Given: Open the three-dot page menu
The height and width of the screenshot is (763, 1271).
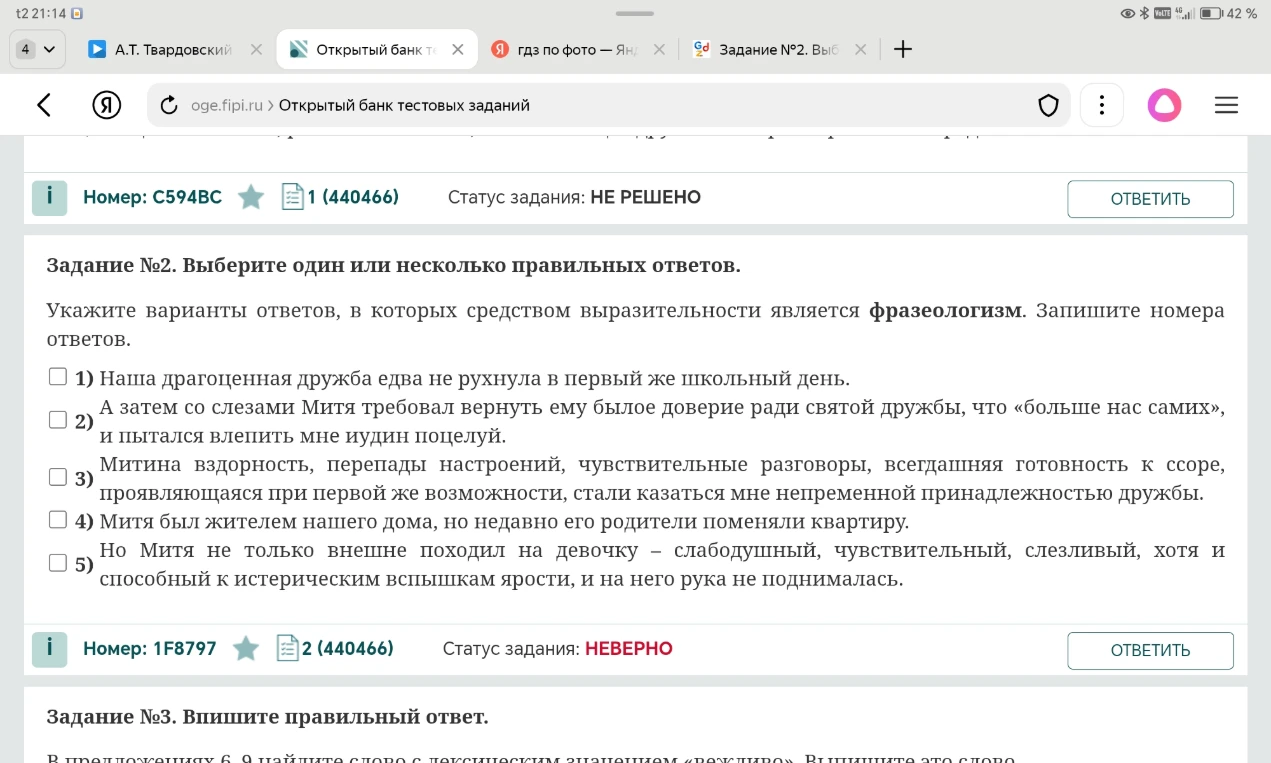Looking at the screenshot, I should (1101, 105).
